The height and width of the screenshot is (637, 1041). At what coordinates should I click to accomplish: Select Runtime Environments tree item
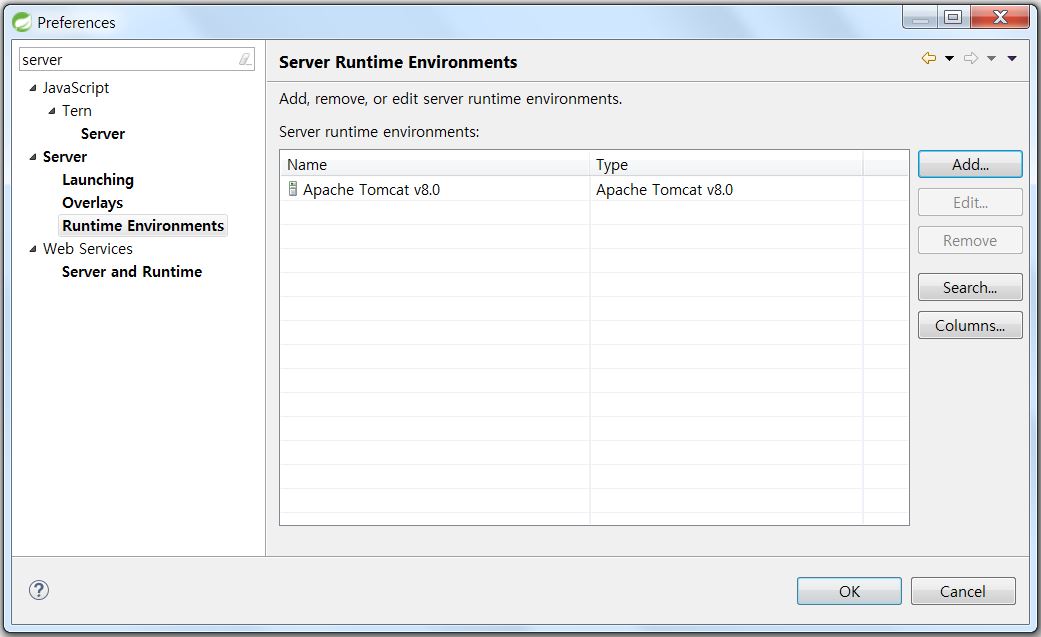pos(143,226)
